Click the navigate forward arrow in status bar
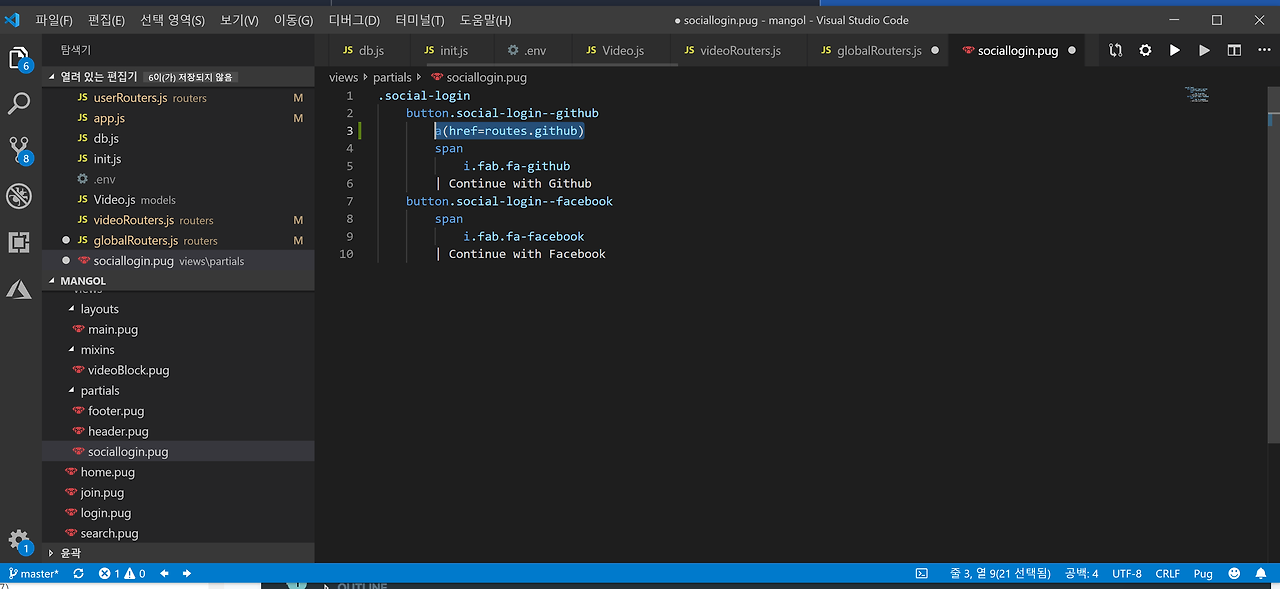Viewport: 1280px width, 589px height. click(x=187, y=574)
